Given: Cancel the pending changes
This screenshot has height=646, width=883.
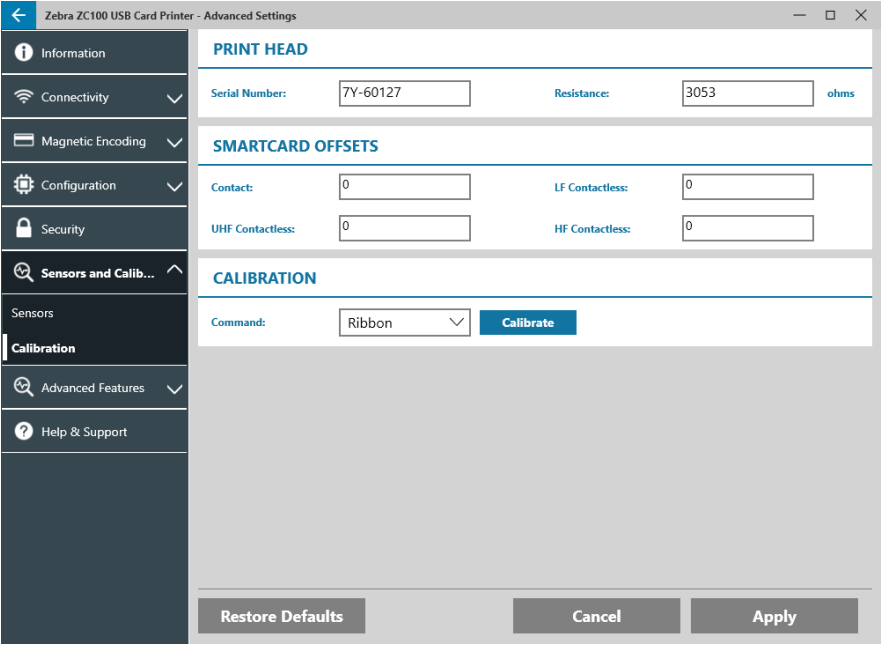Looking at the screenshot, I should [596, 616].
